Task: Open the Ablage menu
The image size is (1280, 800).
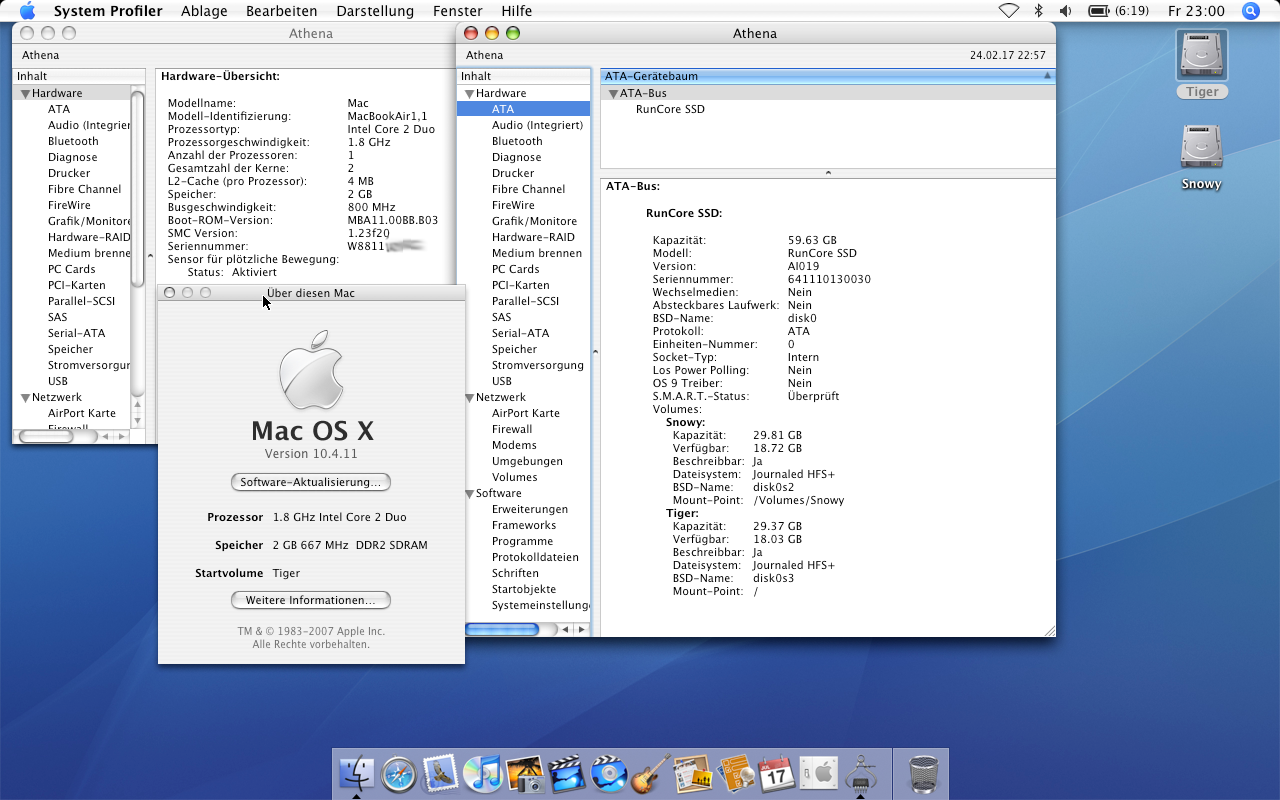Action: click(x=204, y=11)
